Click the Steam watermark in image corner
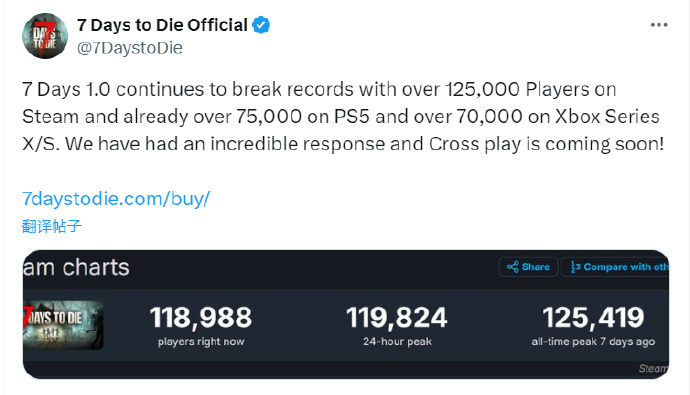The width and height of the screenshot is (690, 395). pyautogui.click(x=653, y=369)
